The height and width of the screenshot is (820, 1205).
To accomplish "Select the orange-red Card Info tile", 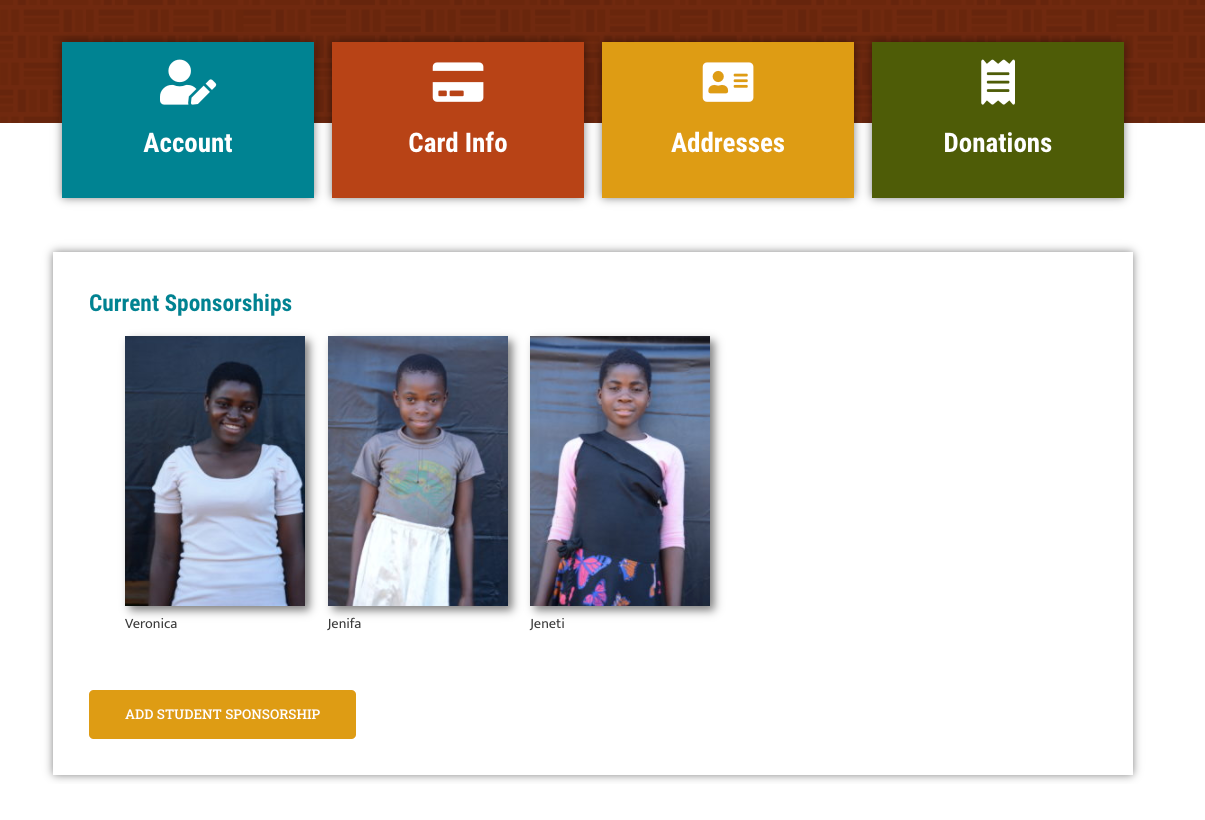I will click(458, 120).
